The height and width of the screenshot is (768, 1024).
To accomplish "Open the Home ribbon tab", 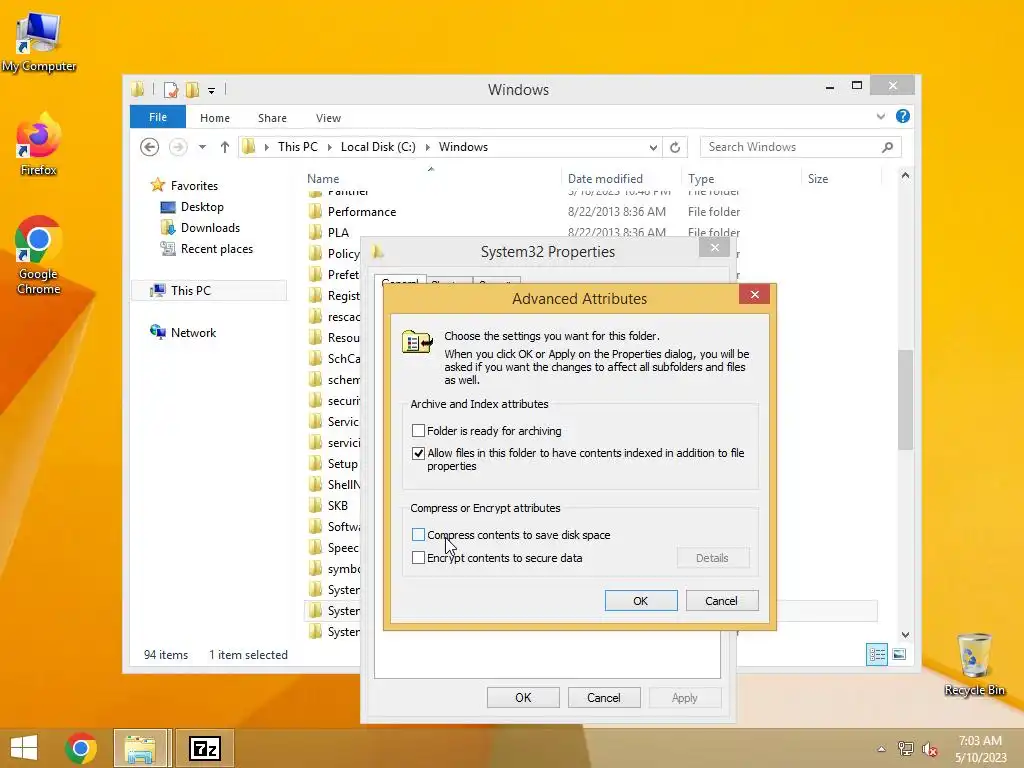I will (215, 118).
